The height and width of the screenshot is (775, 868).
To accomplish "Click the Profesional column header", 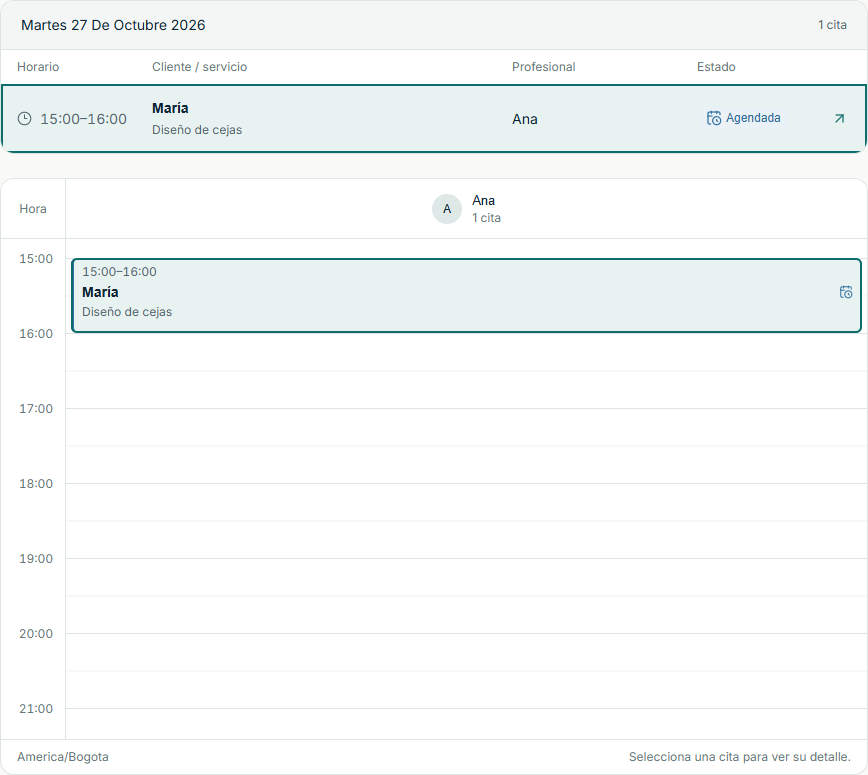I will (544, 67).
